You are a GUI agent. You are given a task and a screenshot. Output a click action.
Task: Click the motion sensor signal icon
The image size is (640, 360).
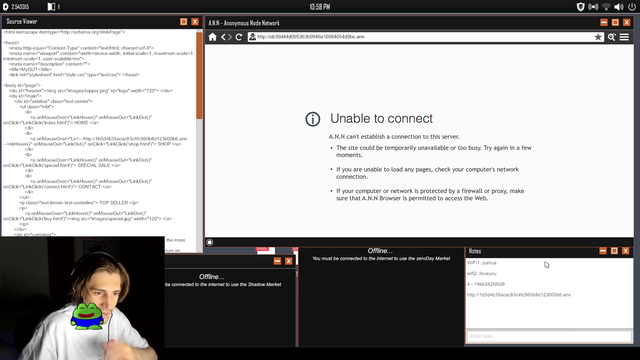(x=593, y=7)
